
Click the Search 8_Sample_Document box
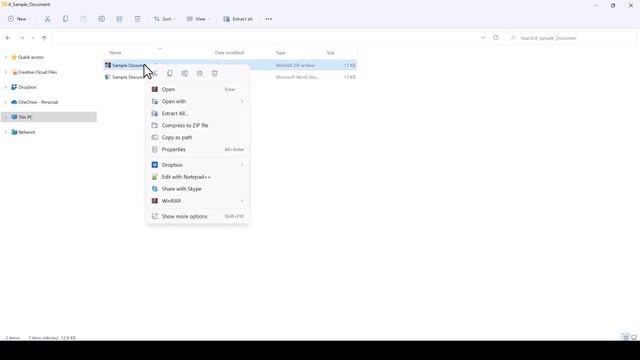571,38
